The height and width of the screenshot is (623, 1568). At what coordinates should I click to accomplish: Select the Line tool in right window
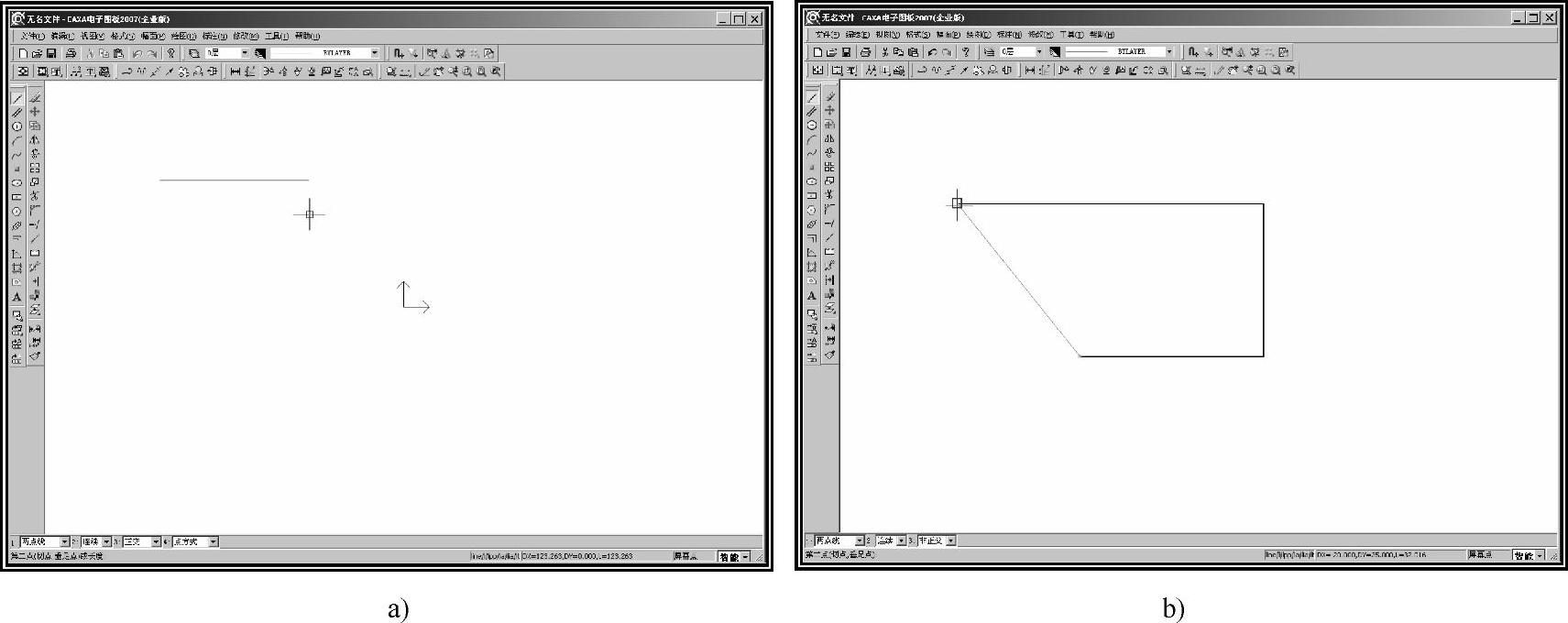[812, 97]
